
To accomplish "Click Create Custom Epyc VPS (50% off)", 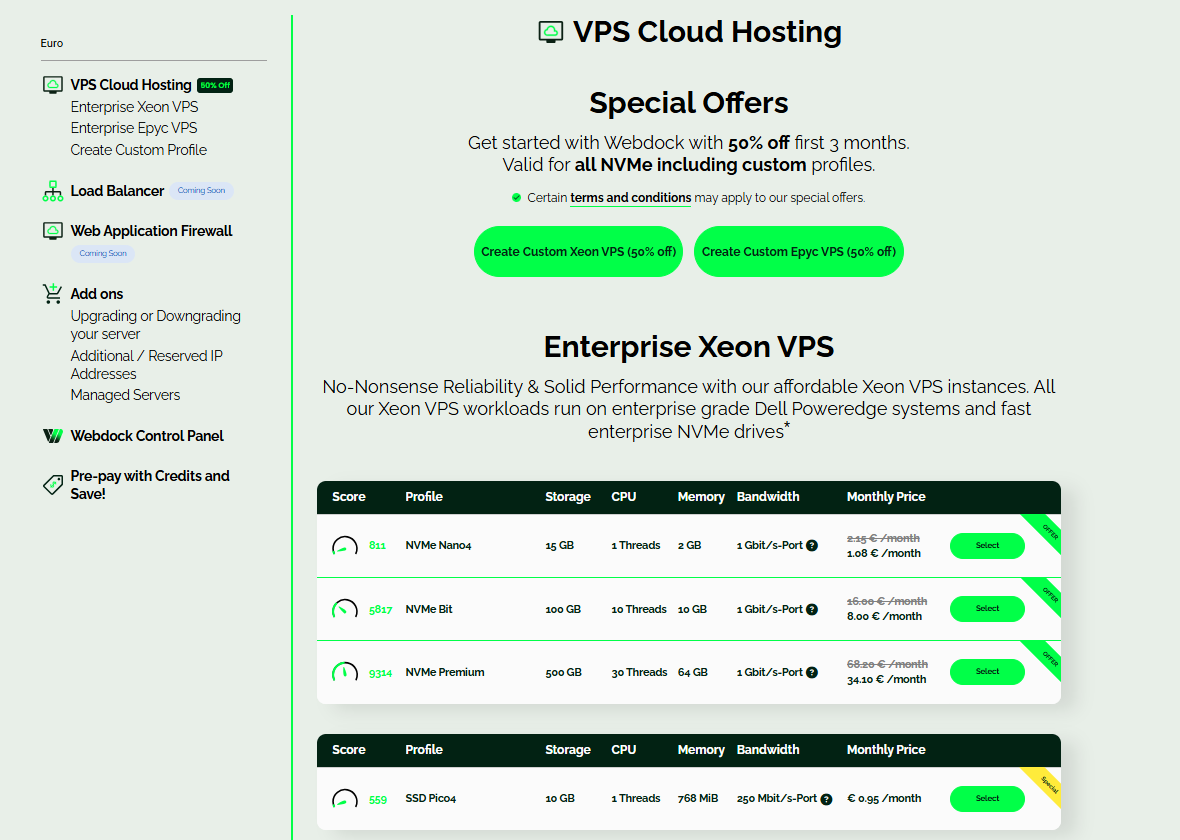I will (x=799, y=251).
